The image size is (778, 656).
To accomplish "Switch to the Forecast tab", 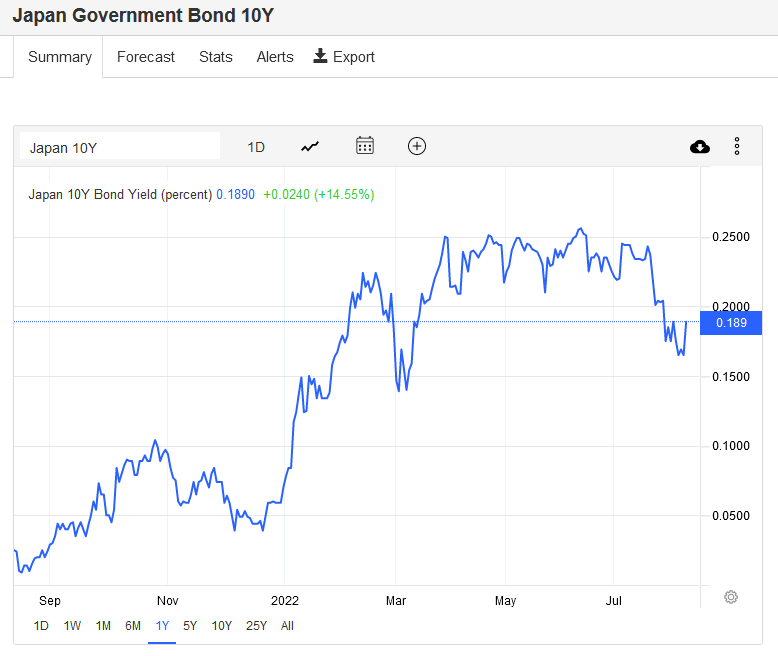I will [146, 57].
